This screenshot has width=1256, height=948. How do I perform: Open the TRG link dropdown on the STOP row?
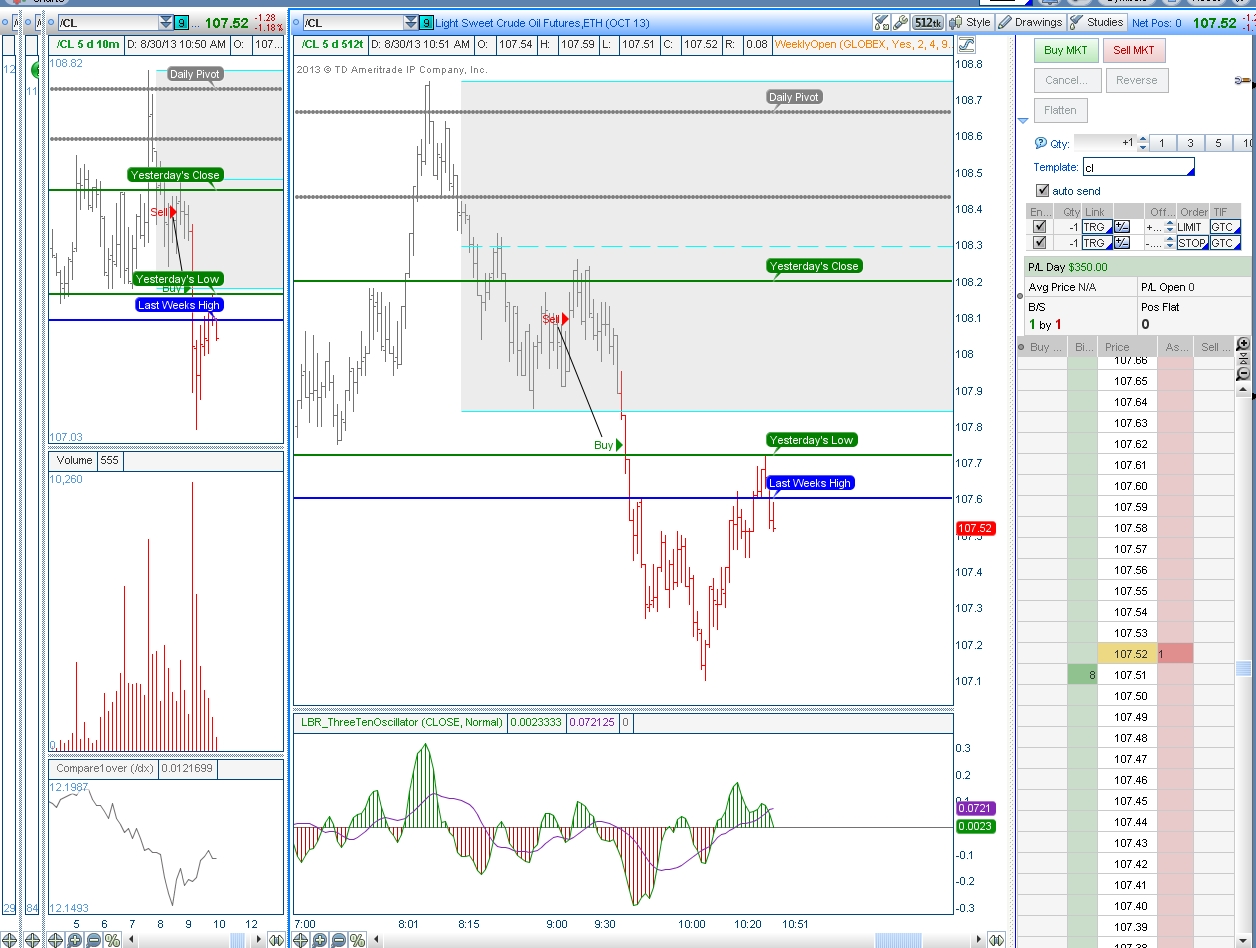click(1095, 243)
